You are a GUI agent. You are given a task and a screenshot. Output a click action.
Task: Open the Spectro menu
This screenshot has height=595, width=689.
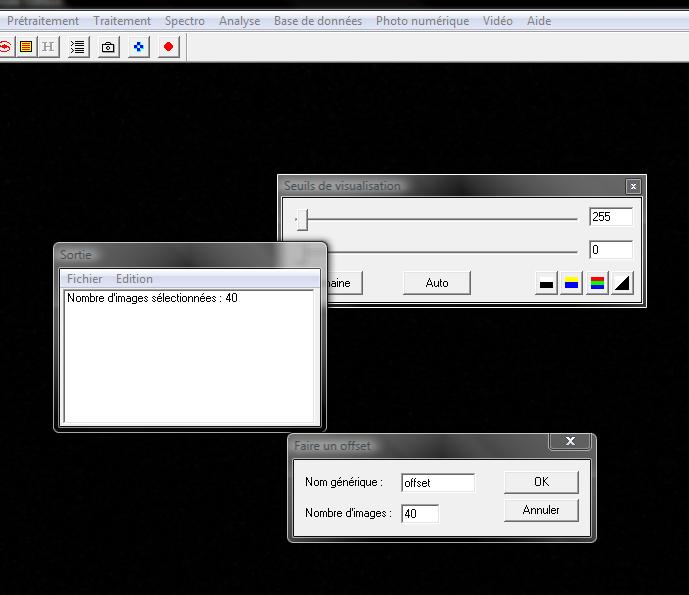[x=185, y=21]
